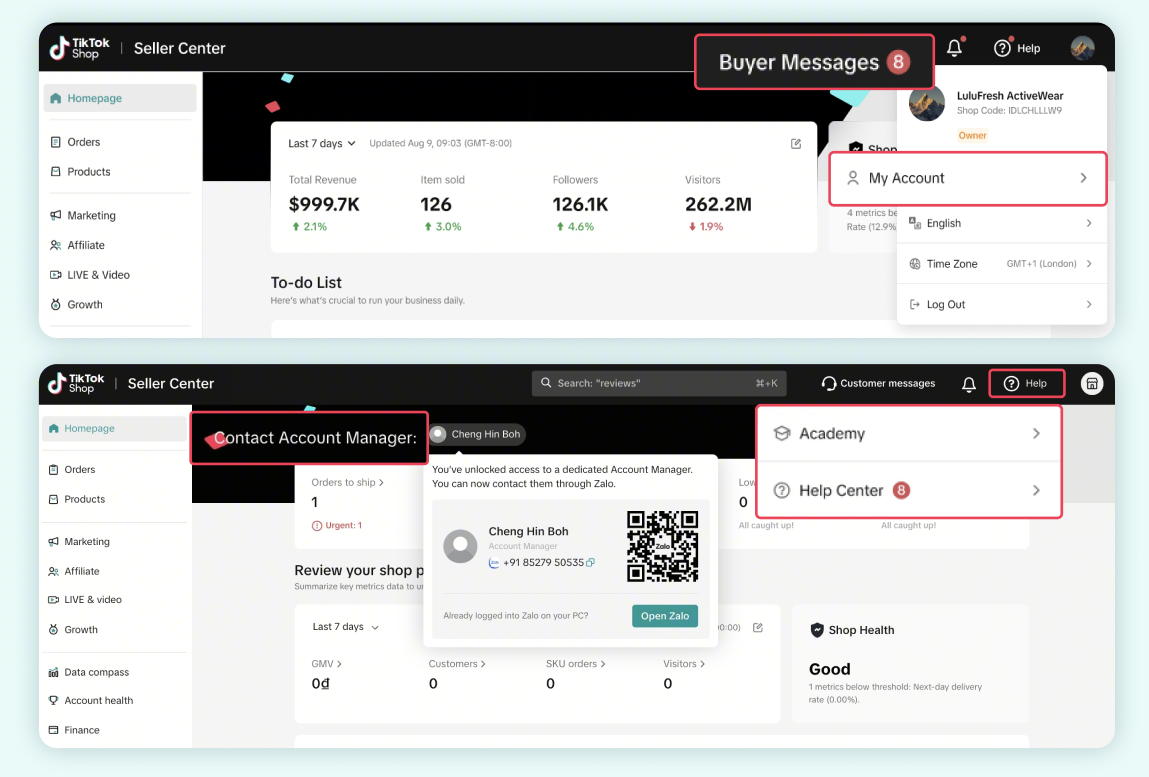Choose Log Out in the profile menu
Viewport: 1149px width, 777px height.
pyautogui.click(x=1001, y=304)
